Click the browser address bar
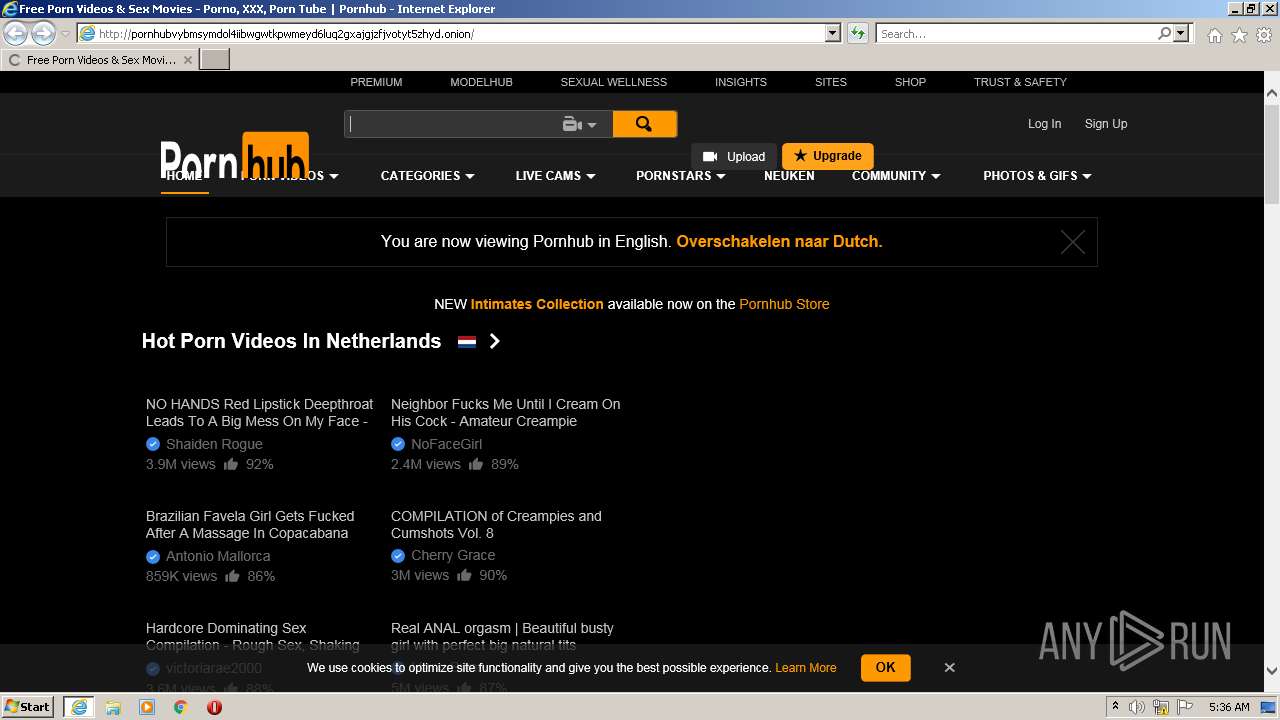The height and width of the screenshot is (720, 1280). (x=450, y=33)
